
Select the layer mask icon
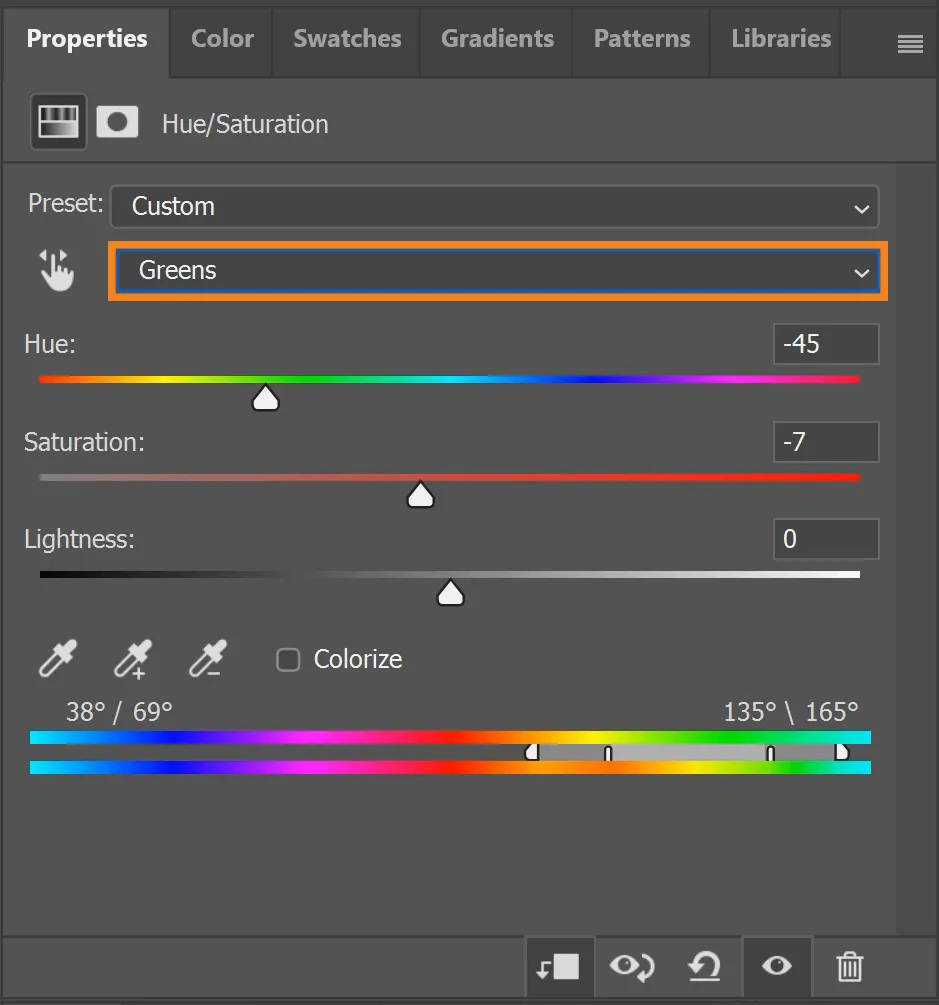[117, 123]
